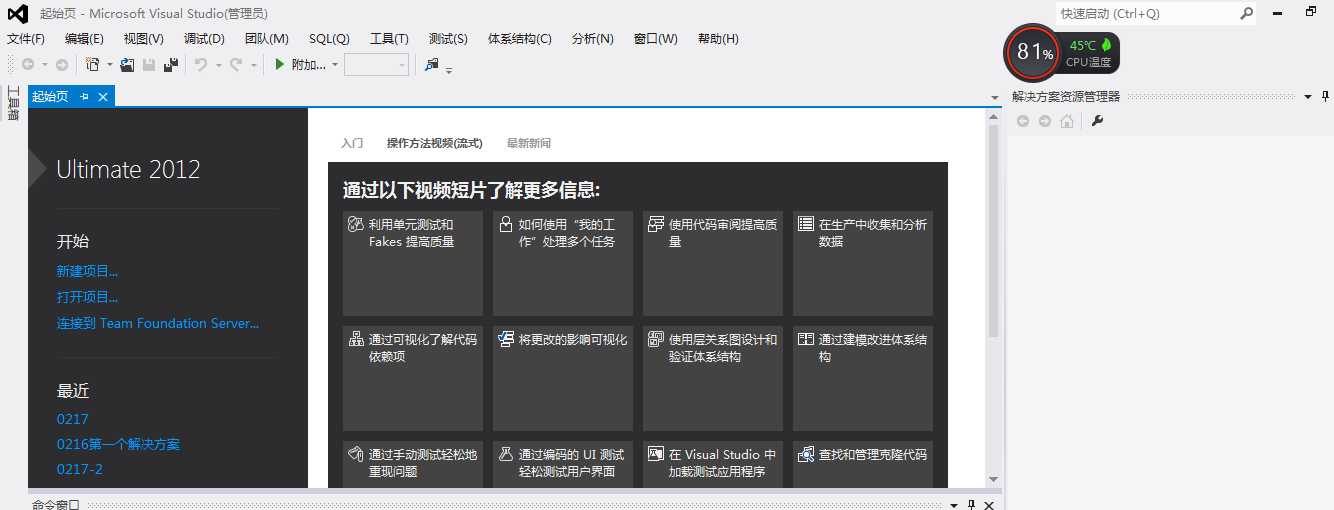Open the 窗口(W) menu
Screen dimensions: 1334x510
[656, 39]
